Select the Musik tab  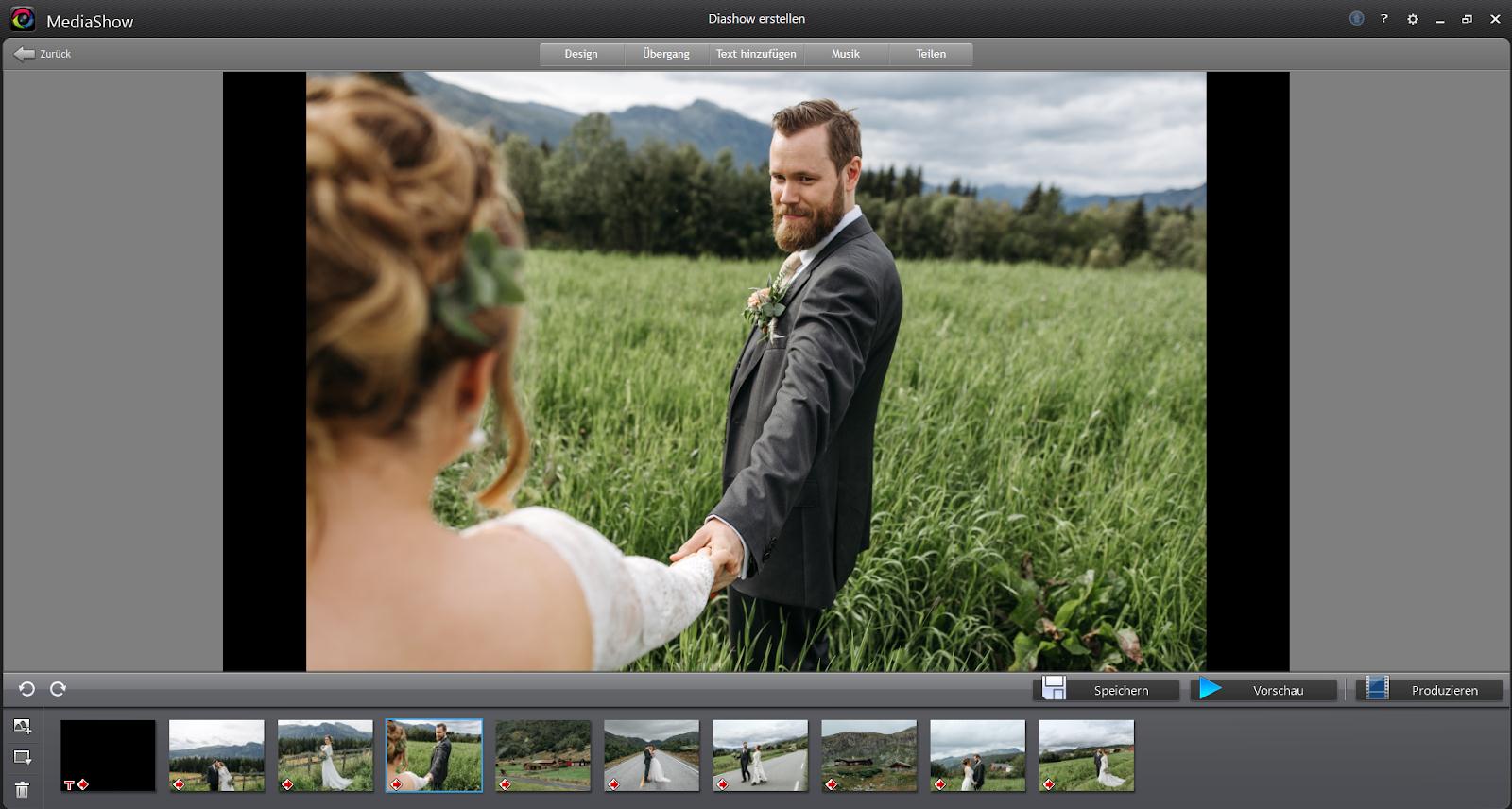coord(846,54)
